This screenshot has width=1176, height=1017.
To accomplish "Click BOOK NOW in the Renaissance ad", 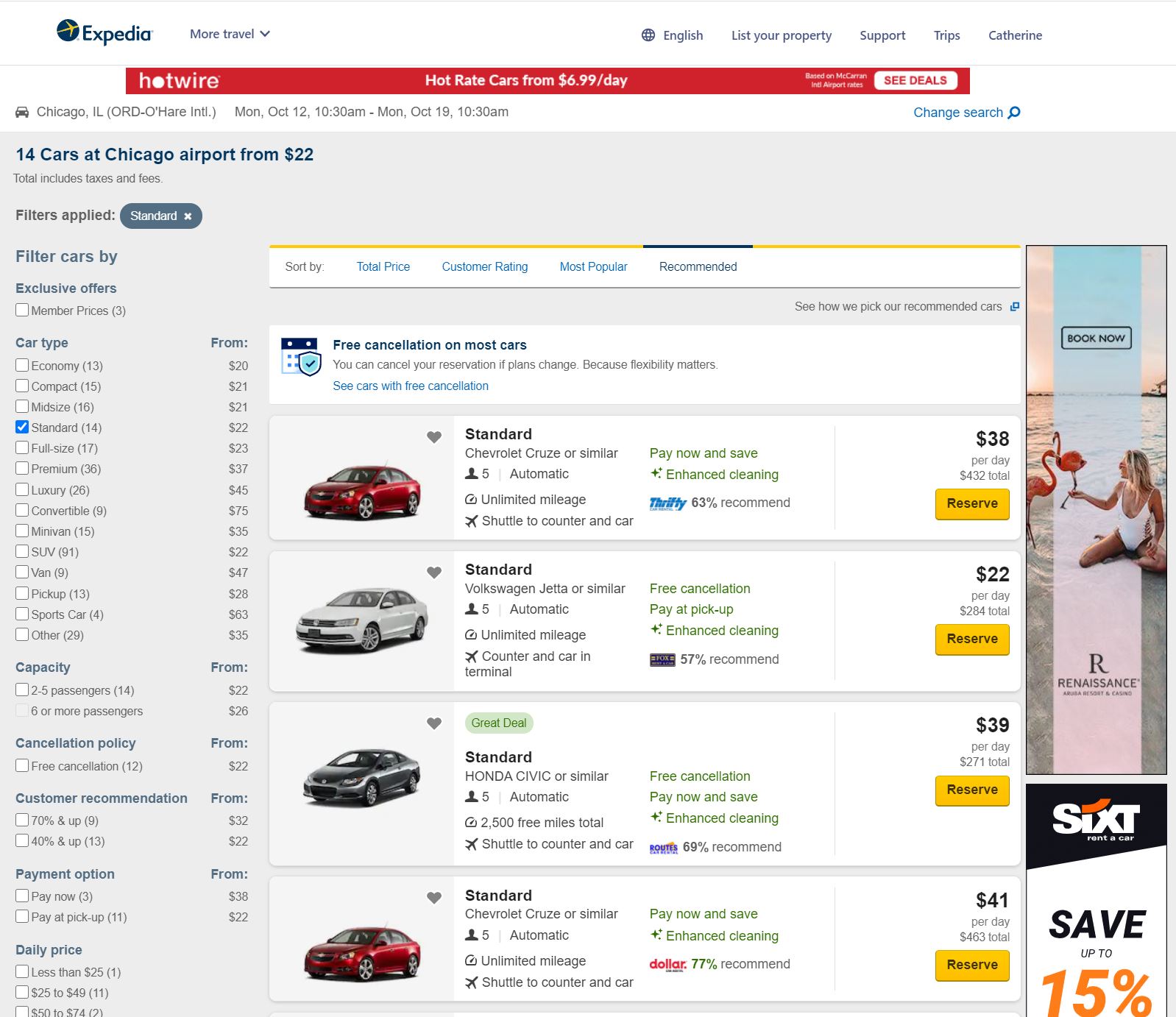I will coord(1096,338).
